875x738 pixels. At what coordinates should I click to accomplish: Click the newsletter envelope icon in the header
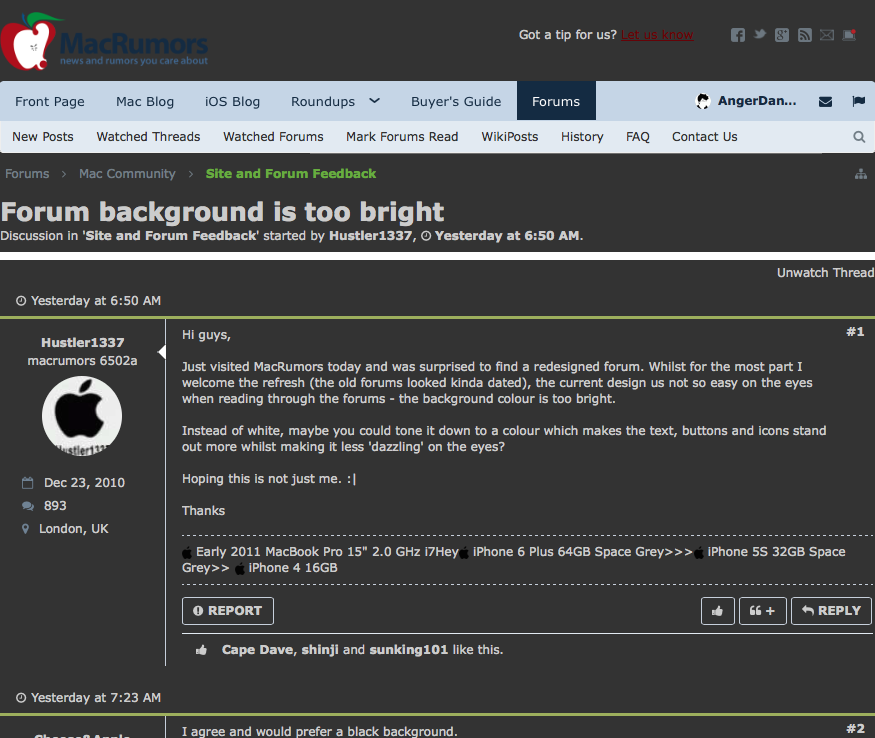pos(827,35)
